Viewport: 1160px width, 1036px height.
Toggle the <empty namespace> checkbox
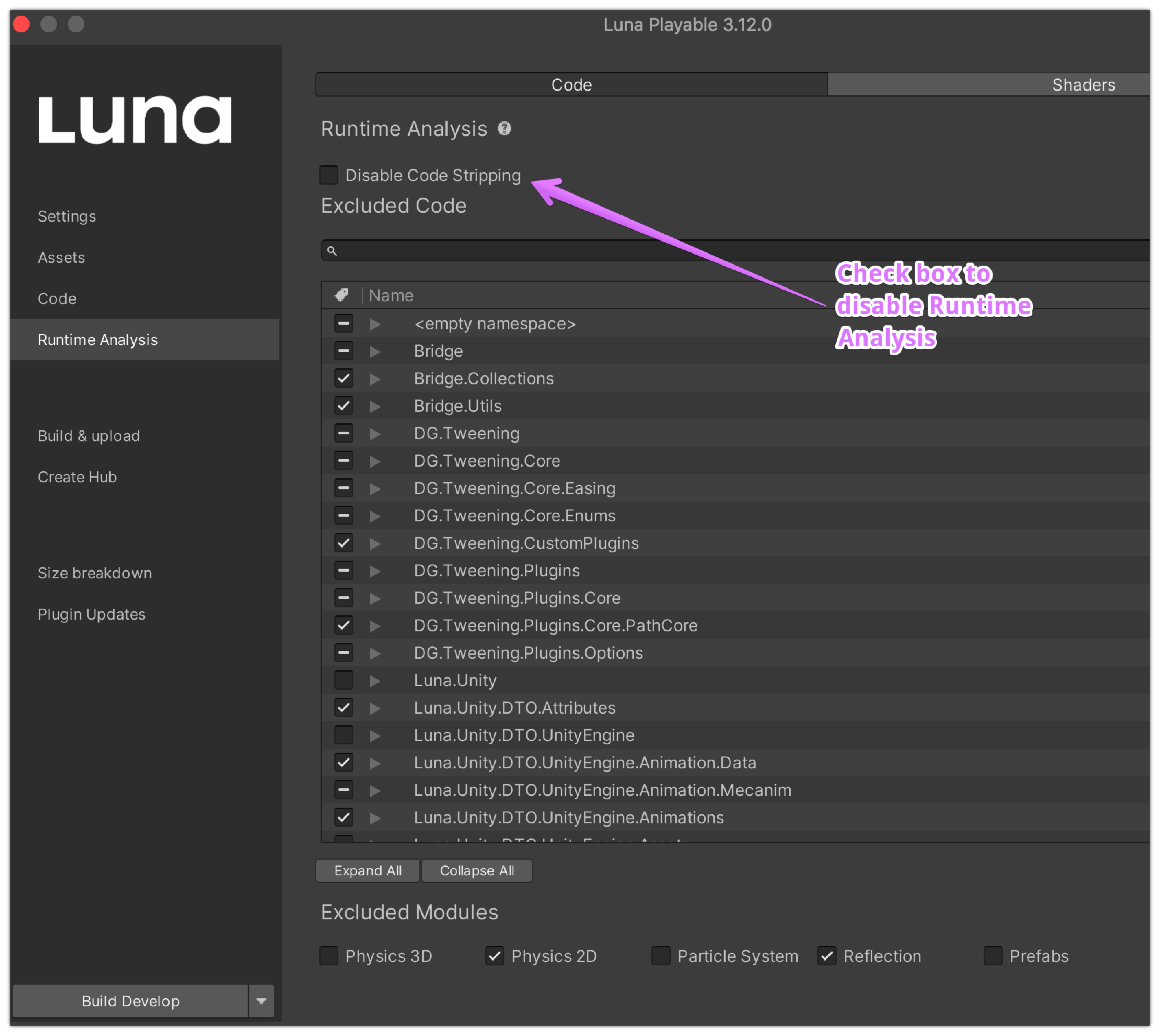pos(344,323)
